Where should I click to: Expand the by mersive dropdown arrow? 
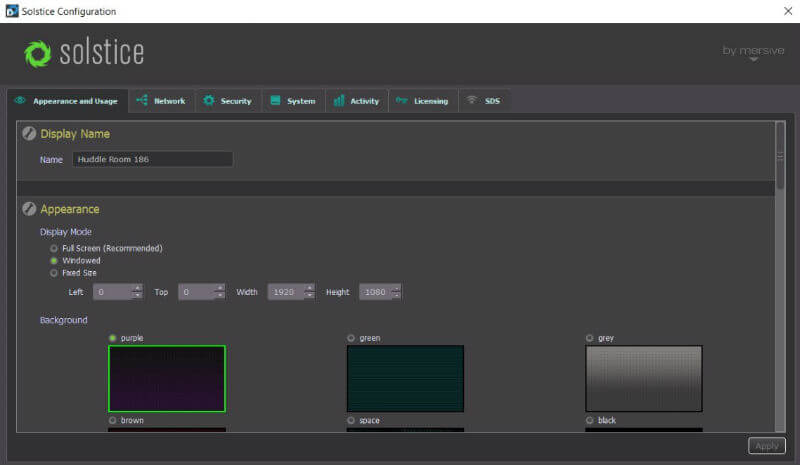coord(754,60)
